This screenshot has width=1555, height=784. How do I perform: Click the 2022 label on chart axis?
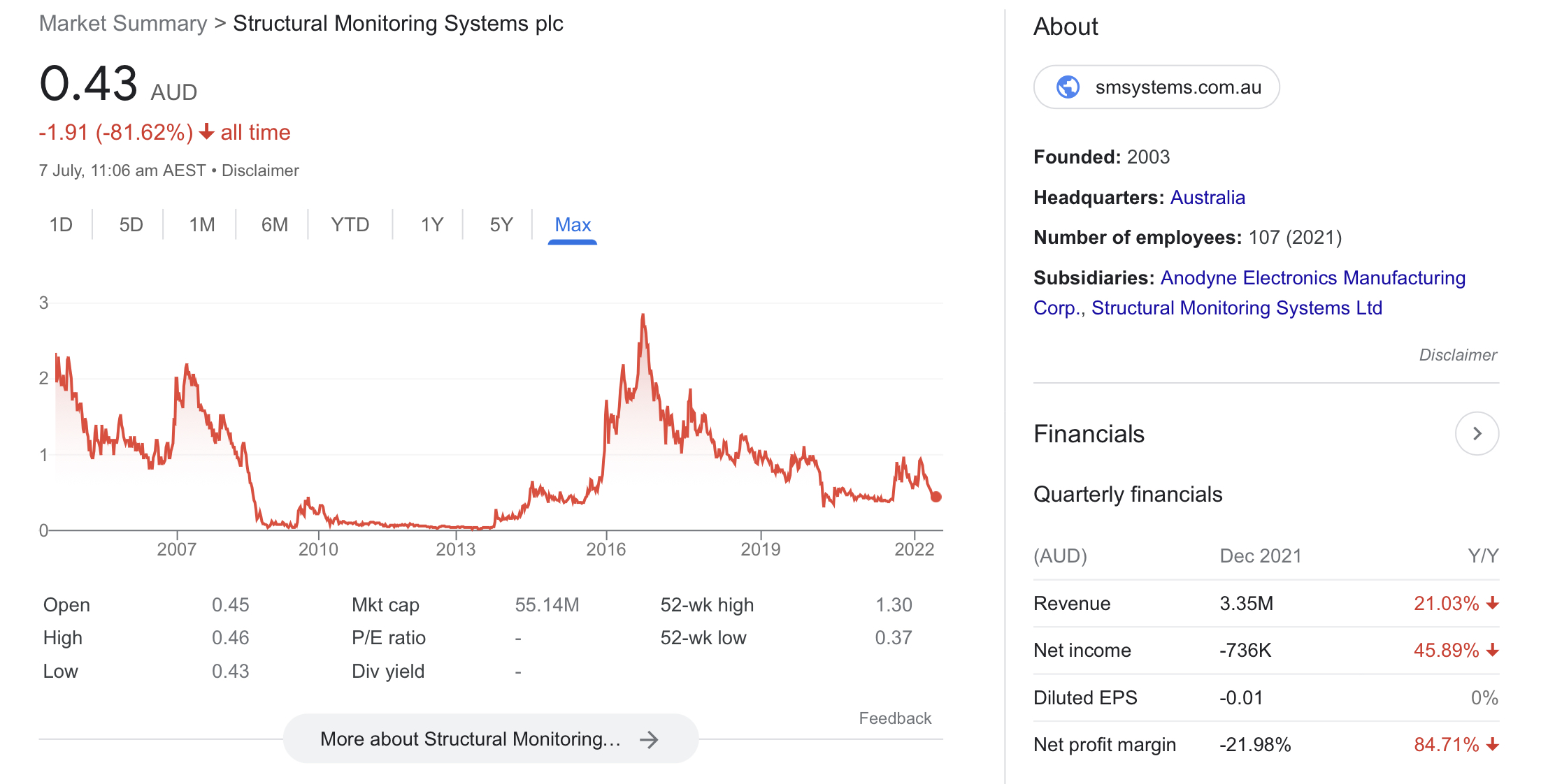pyautogui.click(x=915, y=549)
